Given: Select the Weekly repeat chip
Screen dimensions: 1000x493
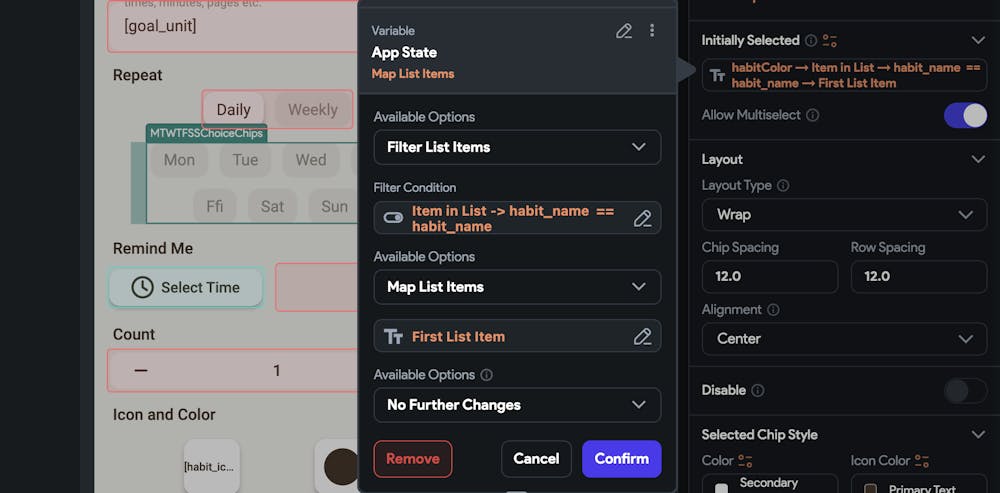Looking at the screenshot, I should (313, 110).
